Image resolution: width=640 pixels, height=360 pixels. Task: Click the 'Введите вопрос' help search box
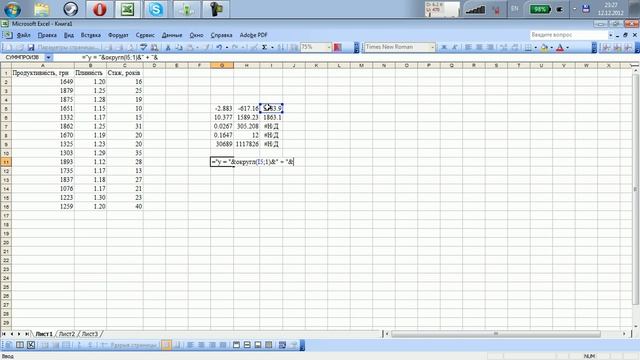coord(569,35)
